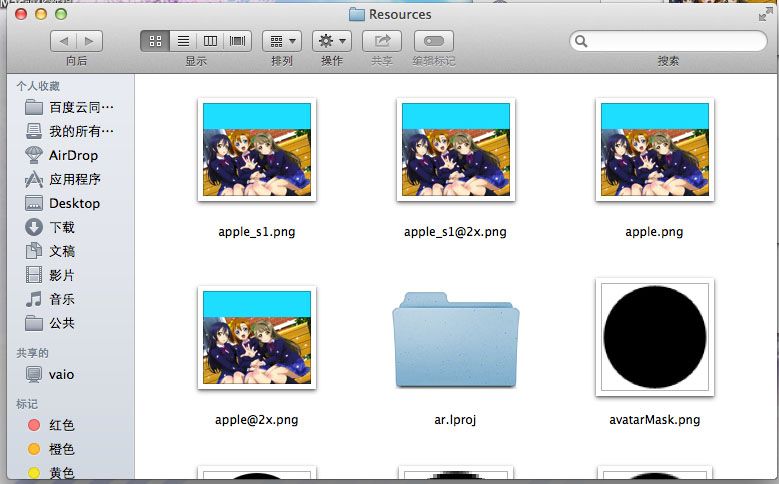Select the vaio shared computer
779x484 pixels.
61,374
